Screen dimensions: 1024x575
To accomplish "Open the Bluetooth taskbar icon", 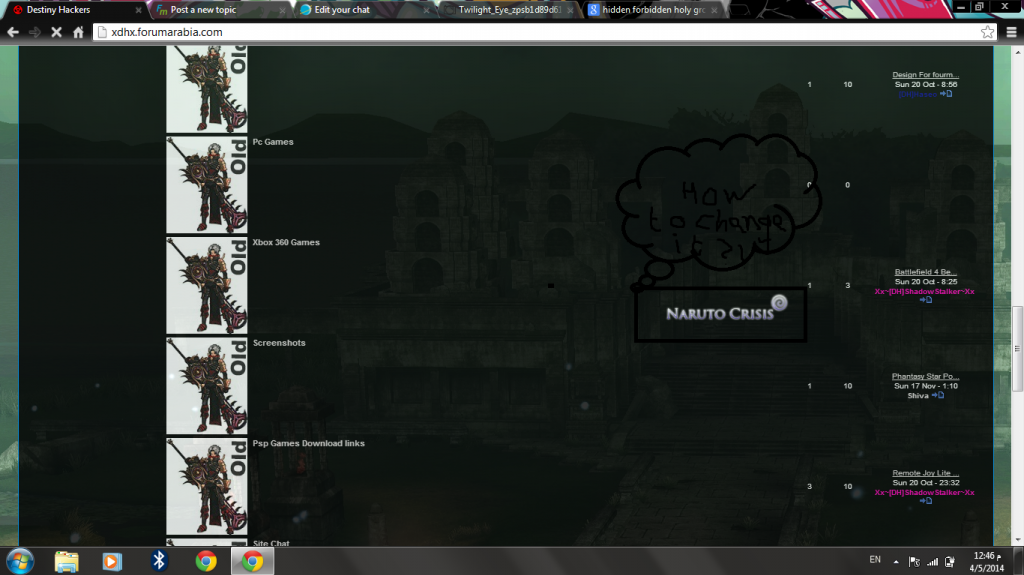I will pyautogui.click(x=159, y=561).
